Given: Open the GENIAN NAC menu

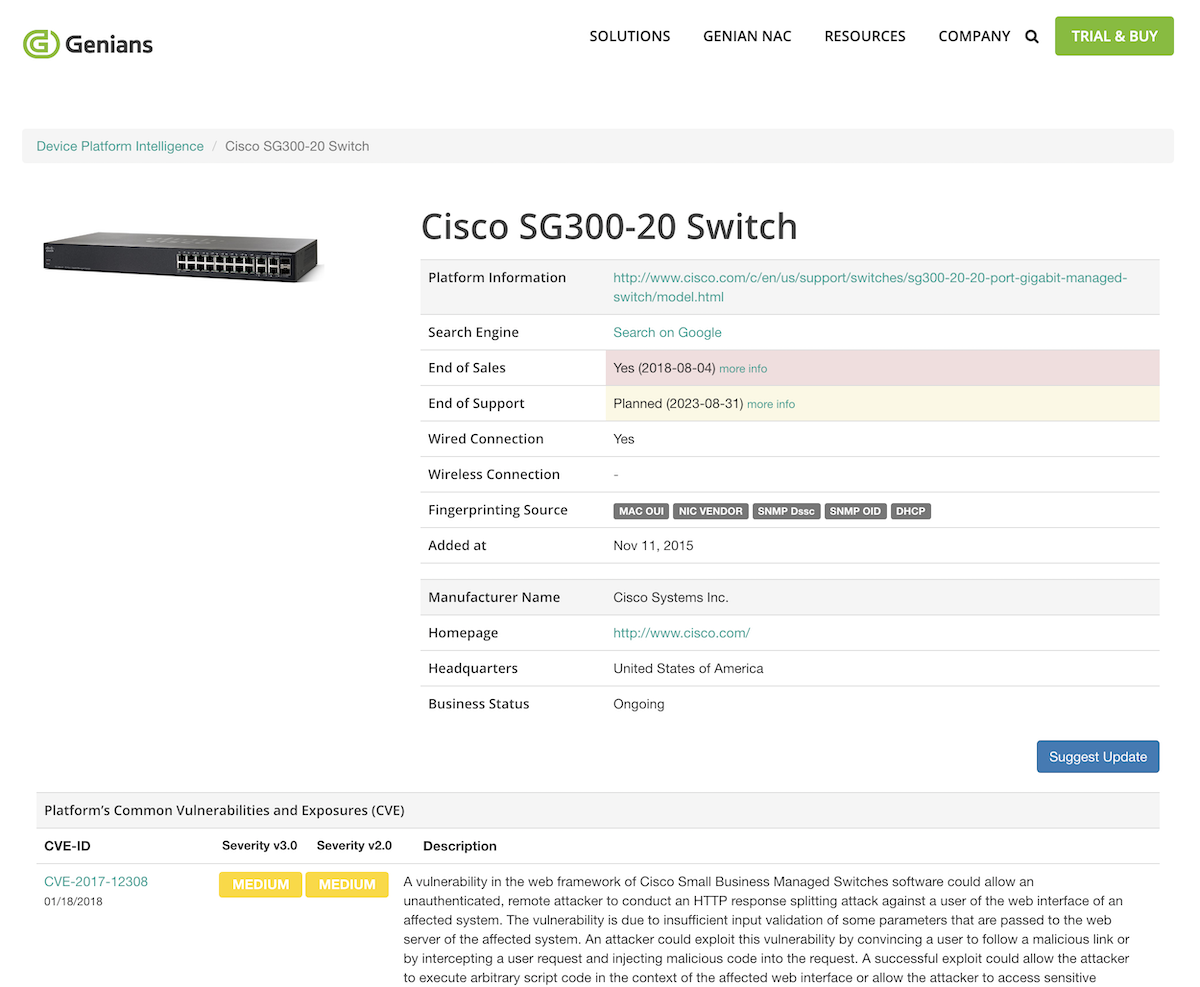Looking at the screenshot, I should click(747, 36).
